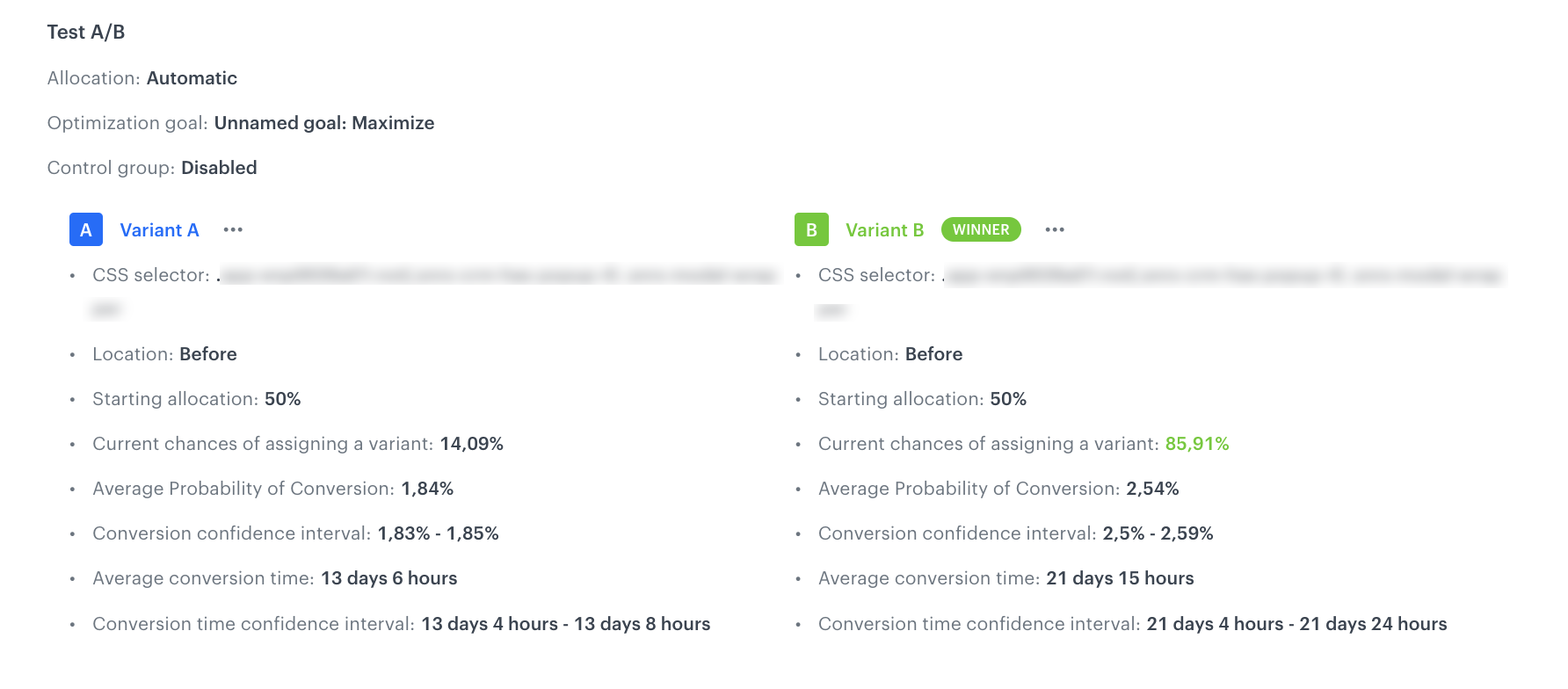Select the Variant A name link
Viewport: 1568px width, 689px height.
[x=159, y=229]
